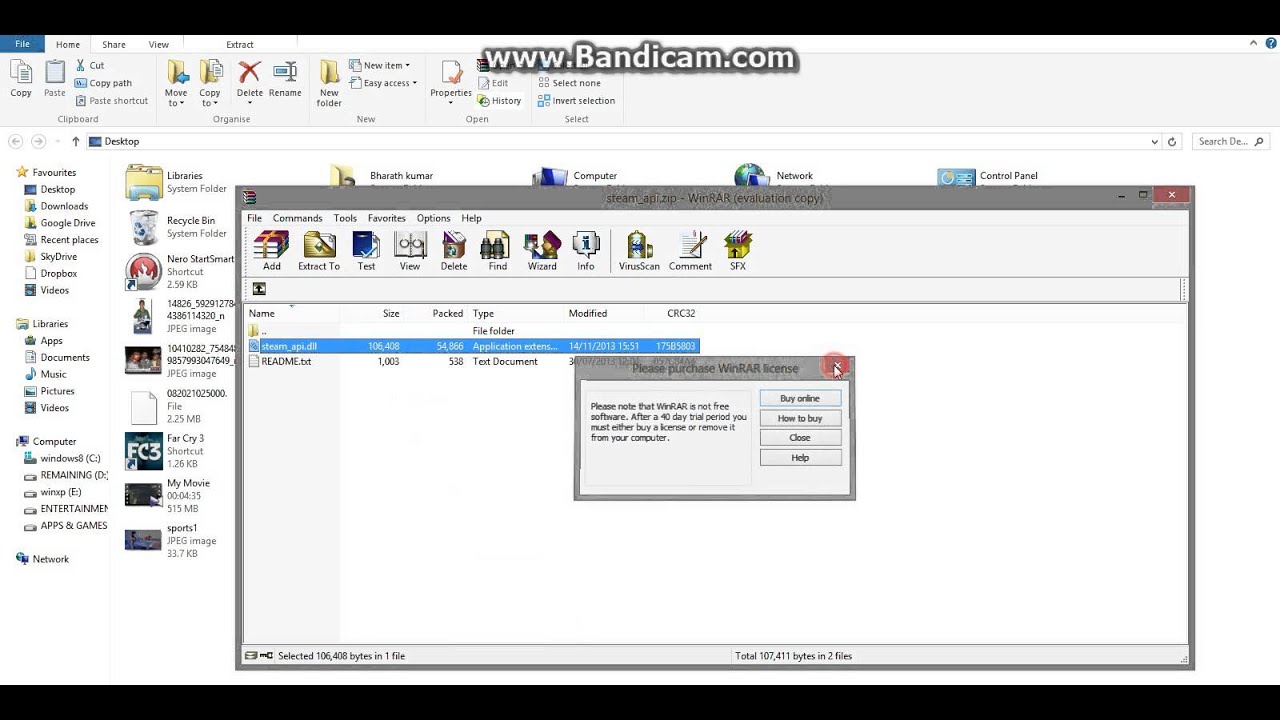Image resolution: width=1280 pixels, height=720 pixels.
Task: Click Cut in the Explorer Clipboard group
Action: coord(90,65)
